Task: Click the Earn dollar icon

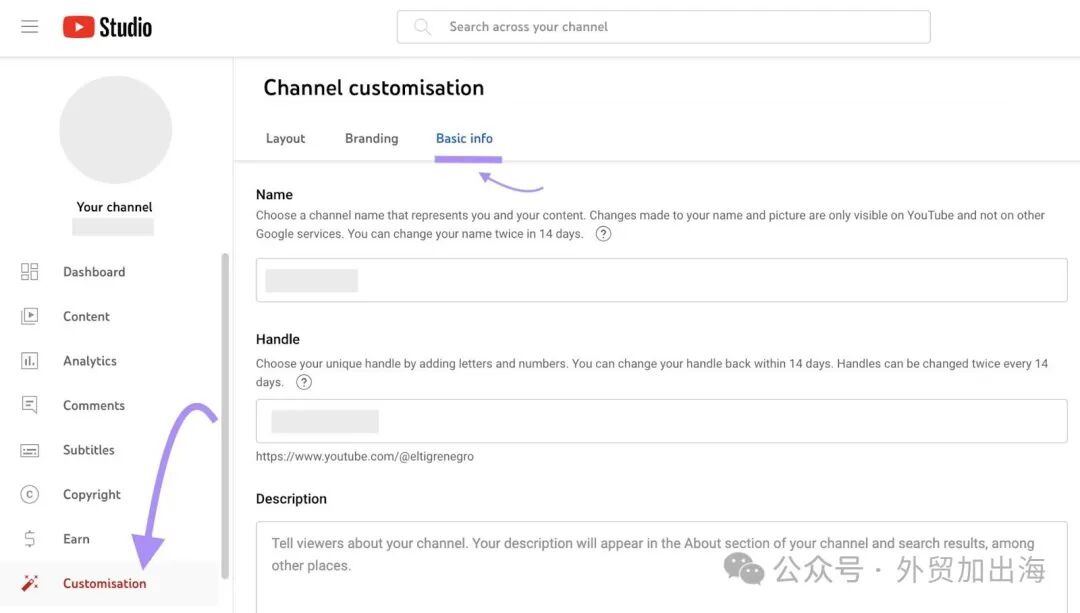Action: point(30,539)
